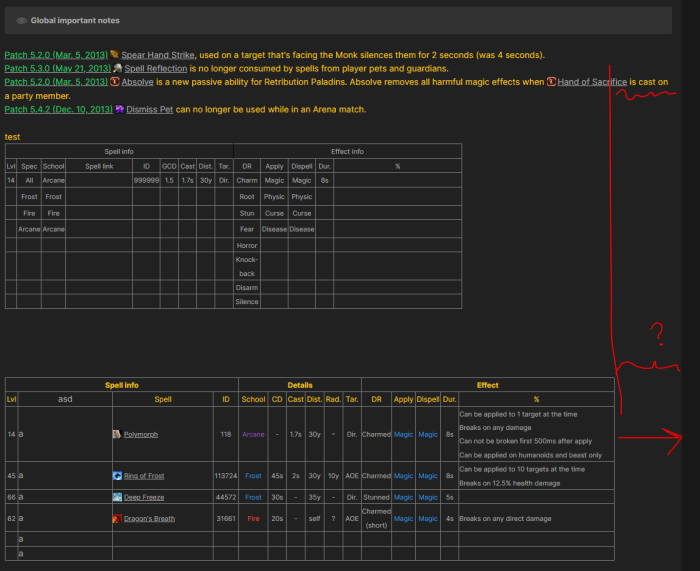The image size is (700, 571).
Task: Click the Deep Freeze spell icon
Action: (117, 497)
